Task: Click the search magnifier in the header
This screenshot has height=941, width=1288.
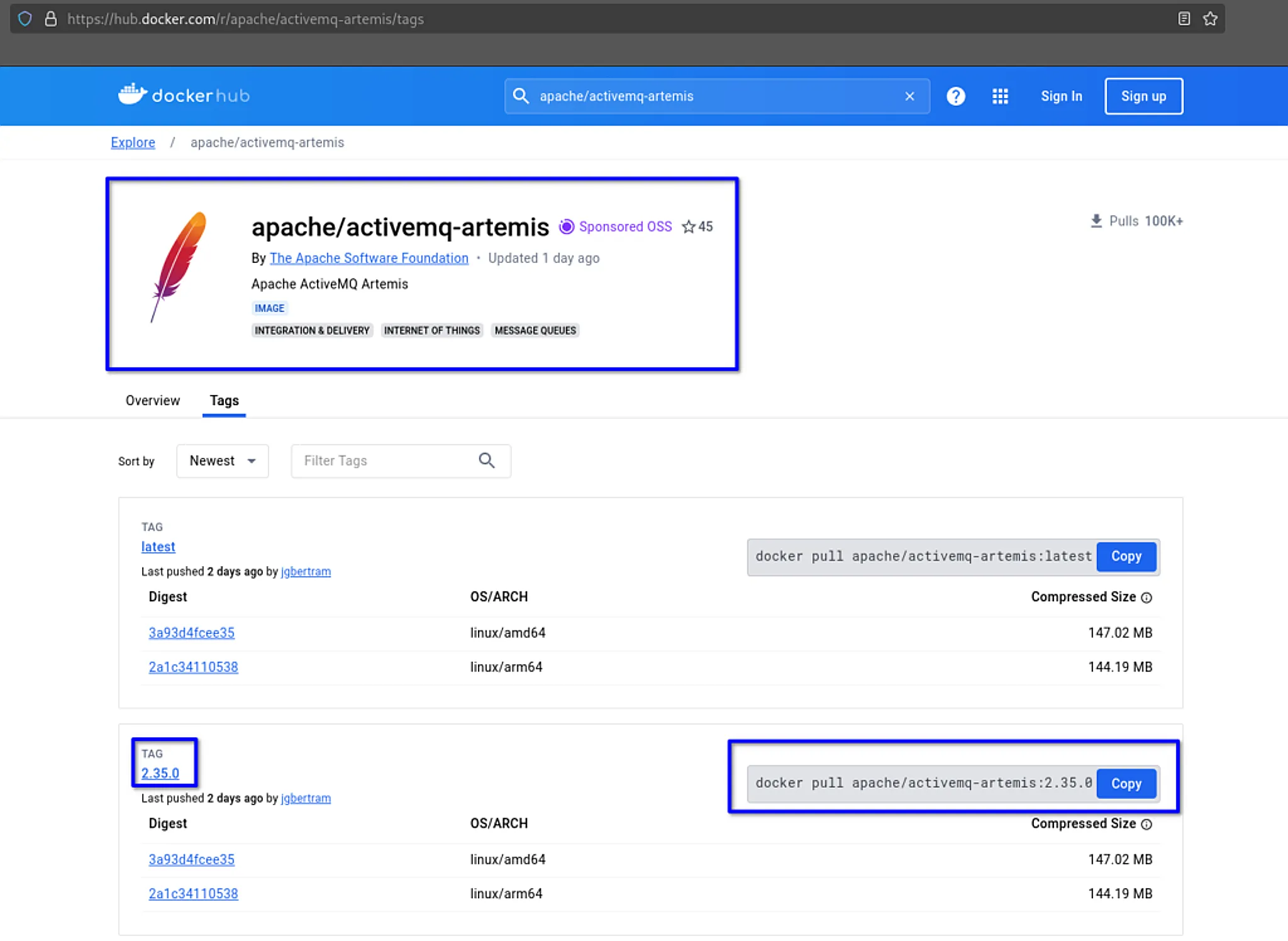Action: [521, 96]
